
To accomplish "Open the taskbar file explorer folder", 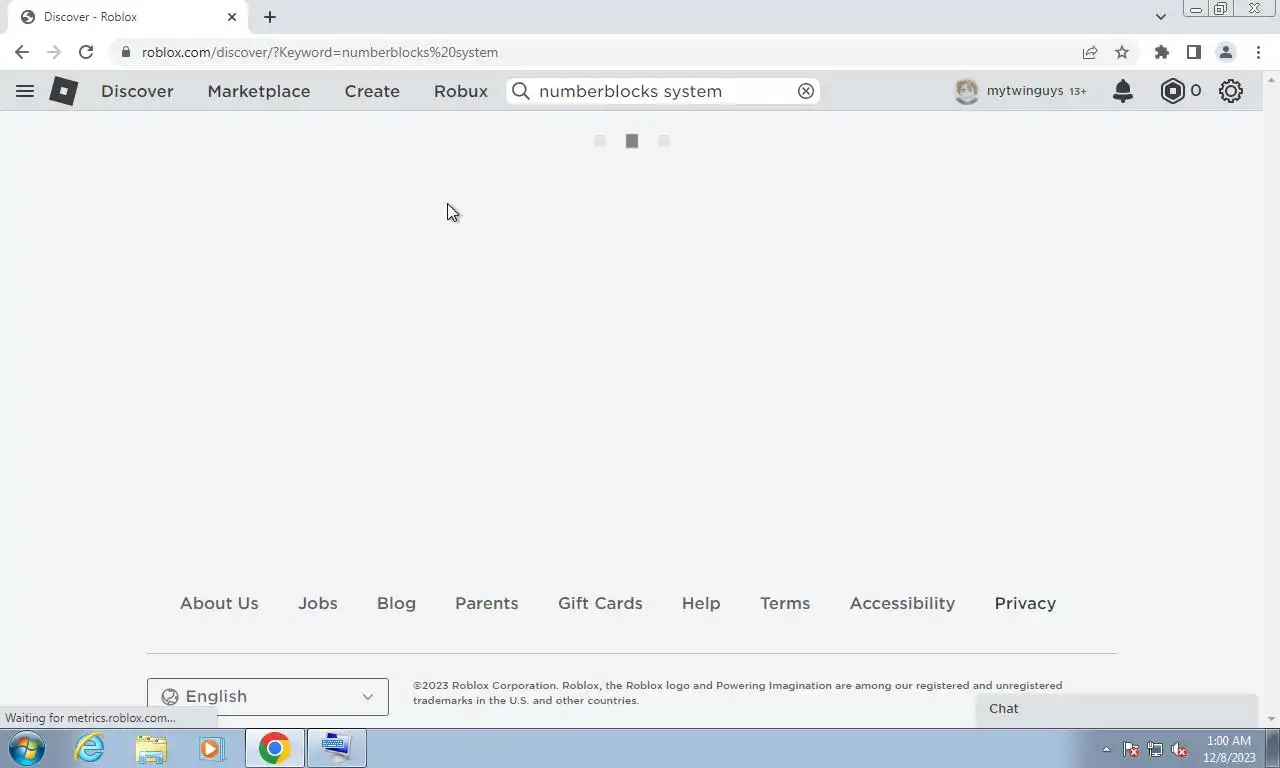I will coord(151,748).
